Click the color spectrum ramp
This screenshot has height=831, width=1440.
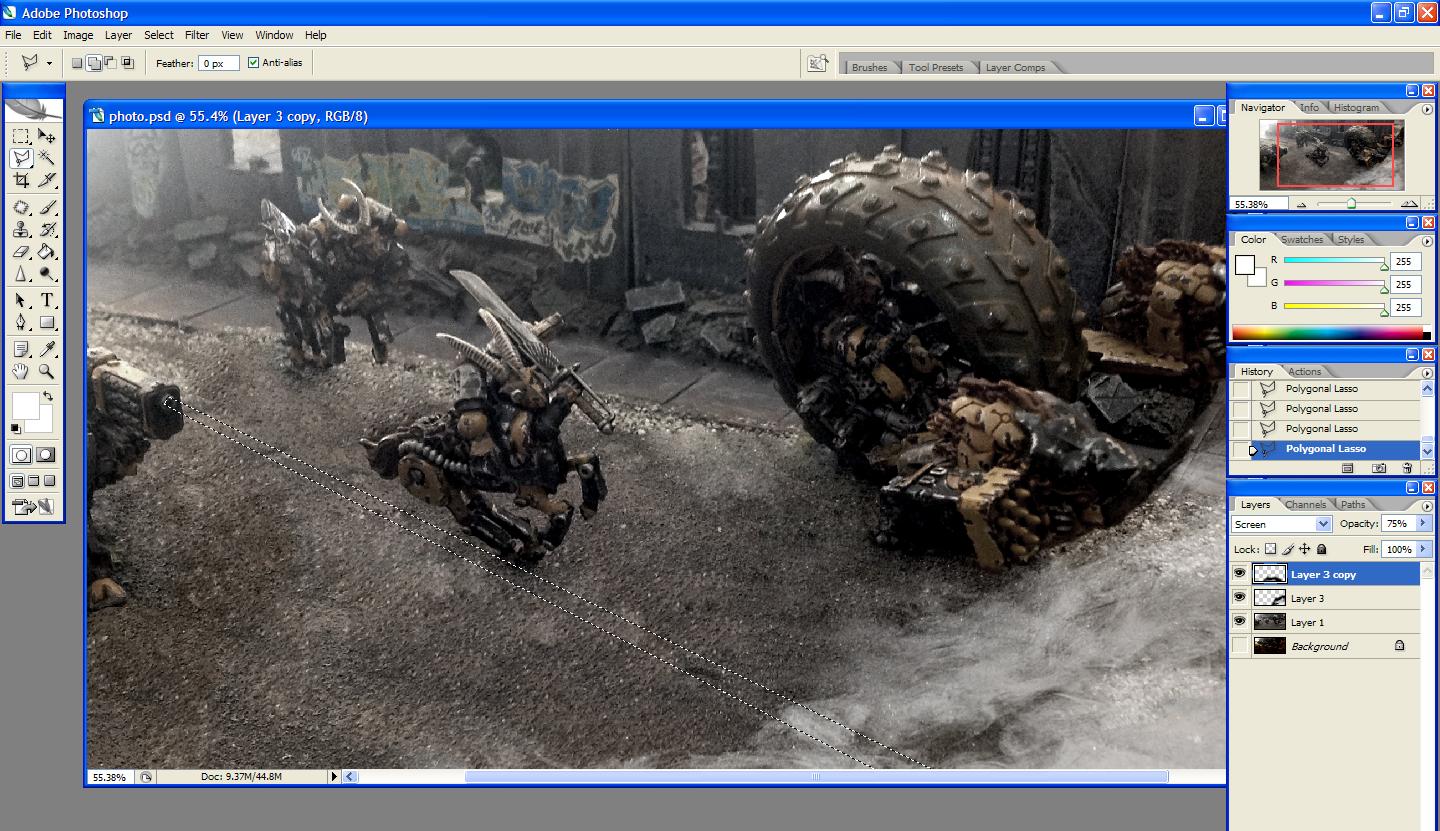pos(1331,333)
